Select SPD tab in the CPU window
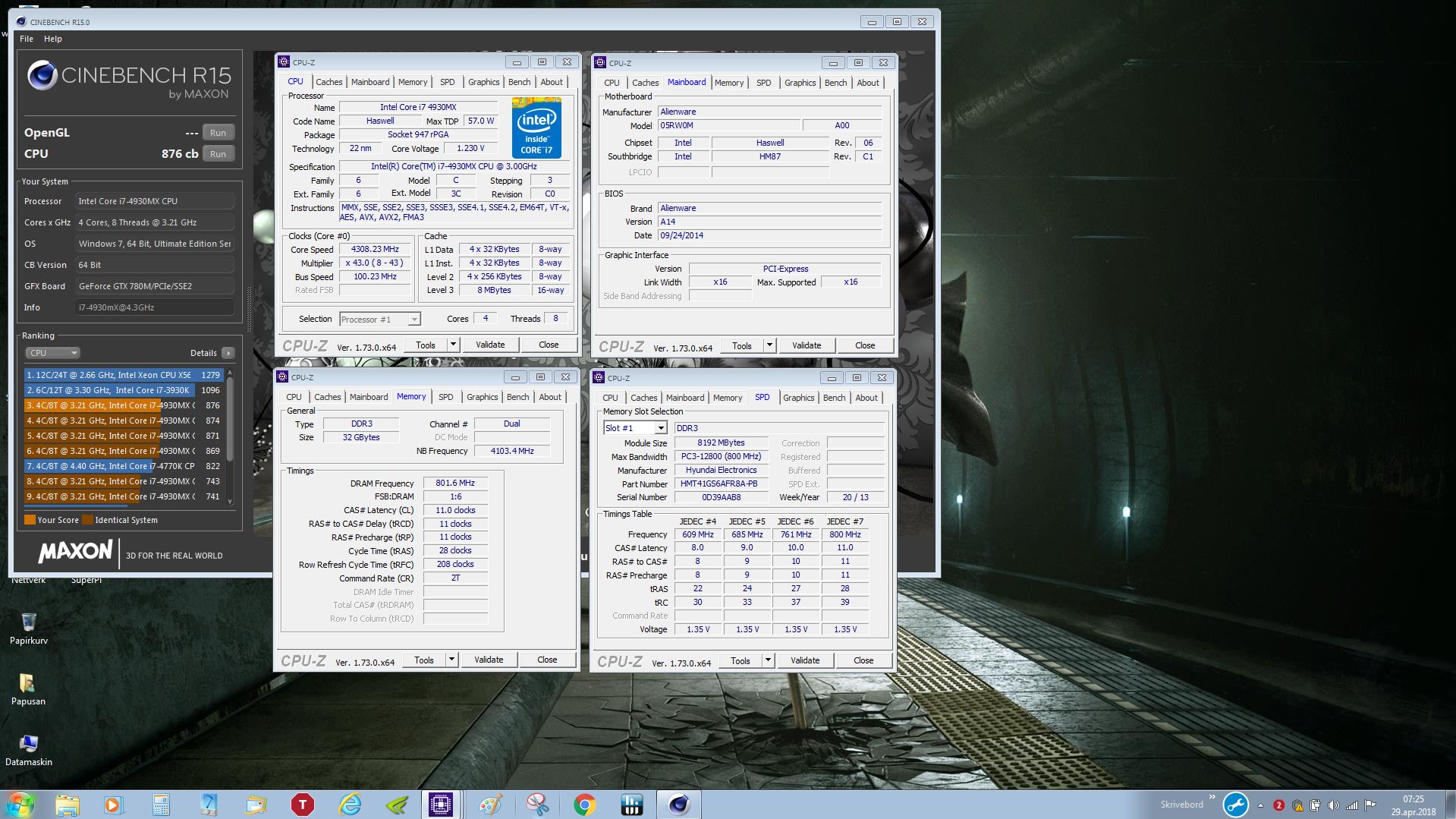 tap(448, 82)
